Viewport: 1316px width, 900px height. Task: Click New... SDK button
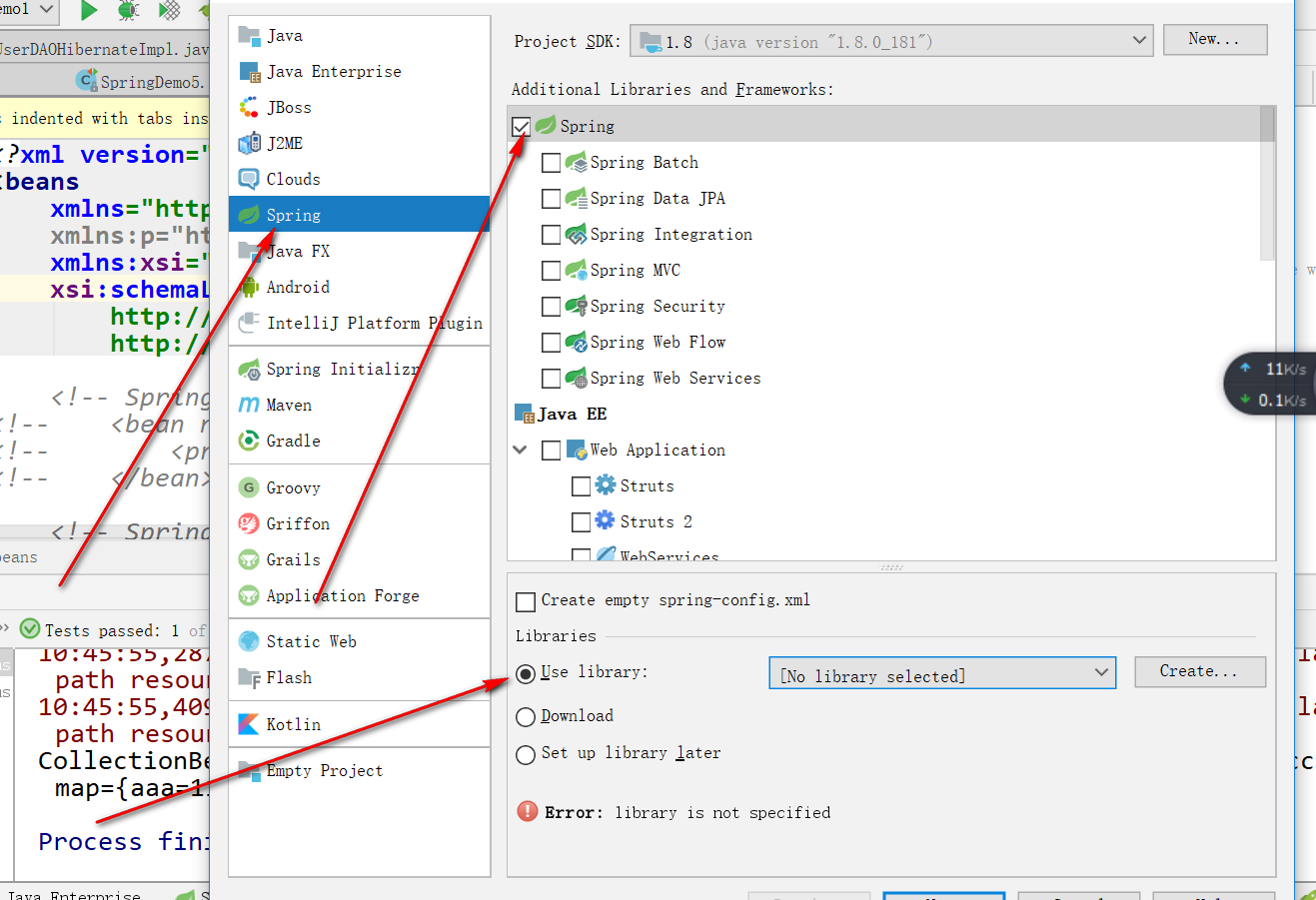[1215, 39]
